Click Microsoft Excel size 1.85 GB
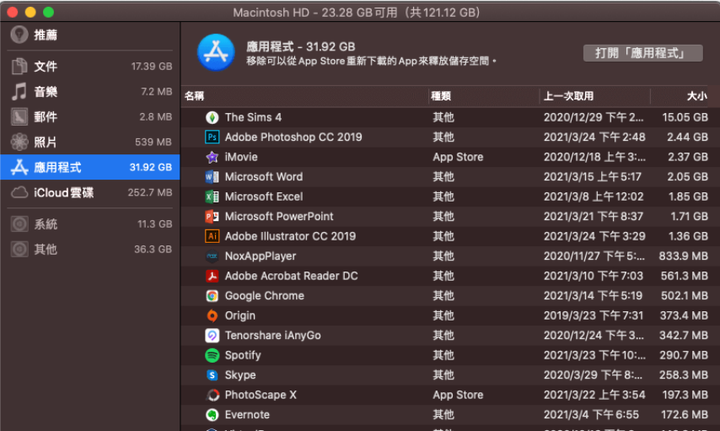The height and width of the screenshot is (431, 720). [x=688, y=196]
